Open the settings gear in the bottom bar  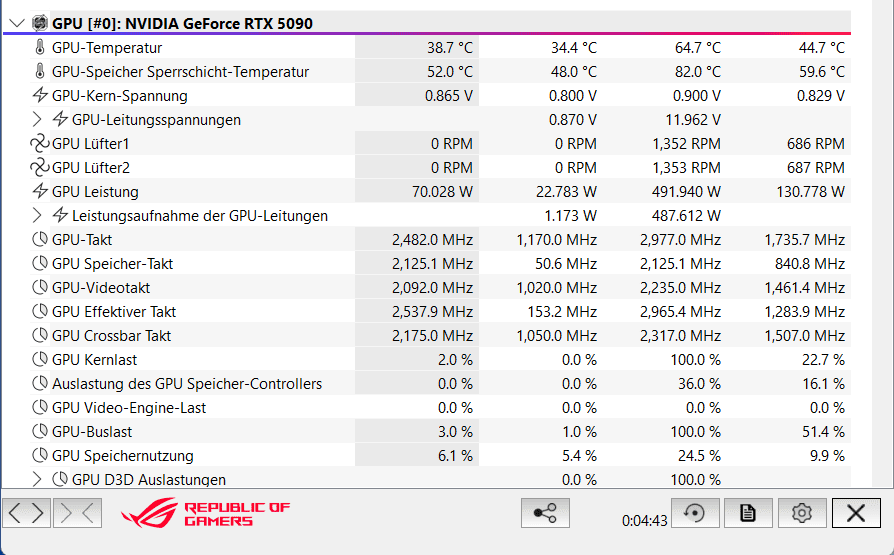point(800,513)
